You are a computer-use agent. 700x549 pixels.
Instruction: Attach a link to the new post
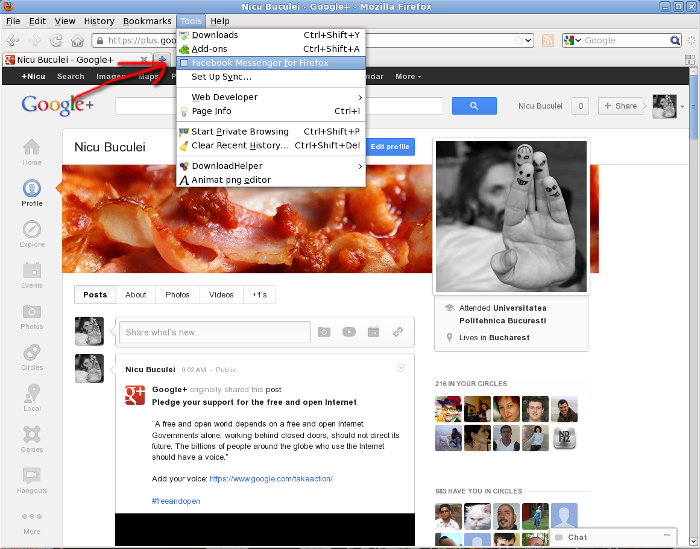coord(398,332)
